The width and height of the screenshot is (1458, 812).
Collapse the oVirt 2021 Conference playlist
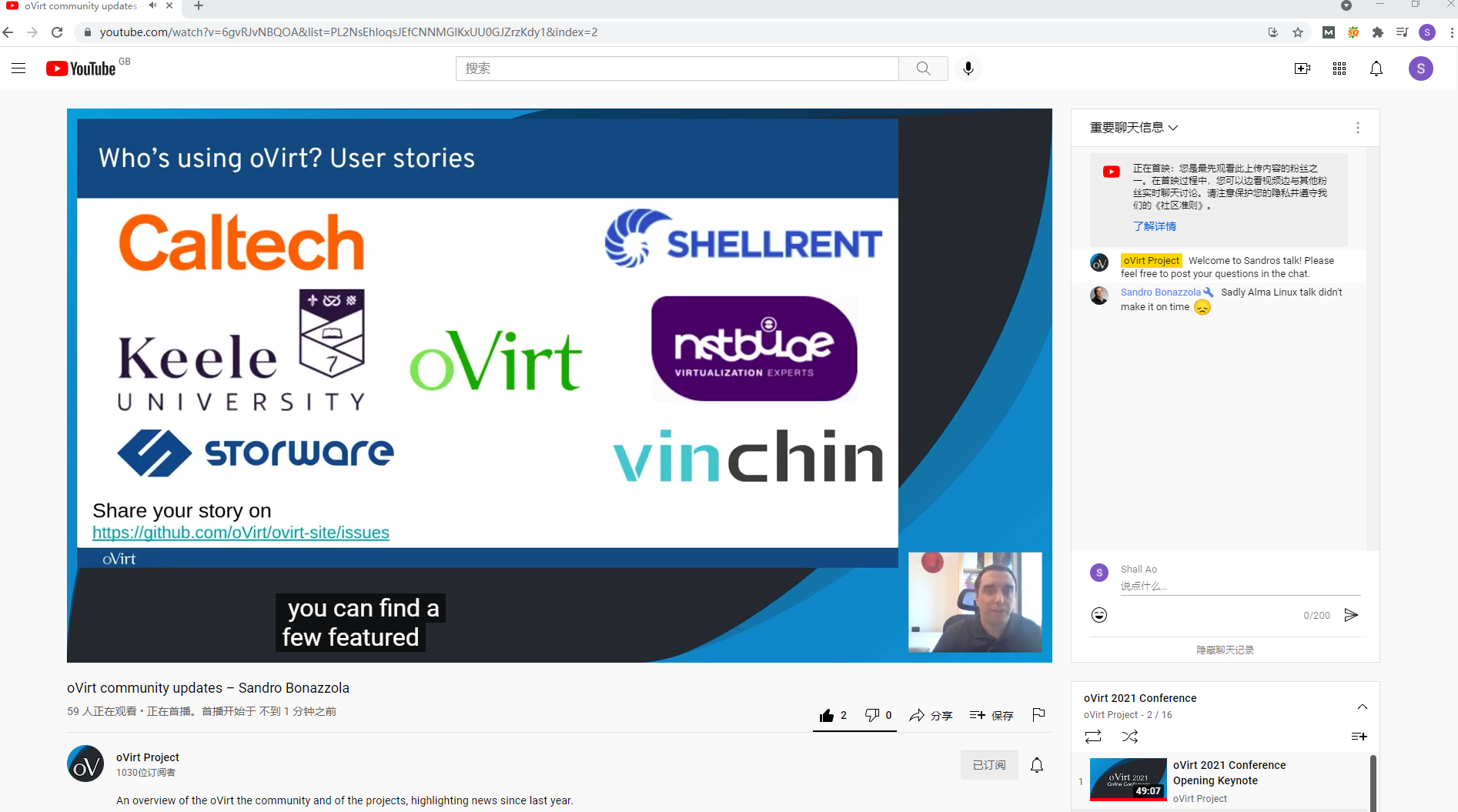[x=1363, y=707]
